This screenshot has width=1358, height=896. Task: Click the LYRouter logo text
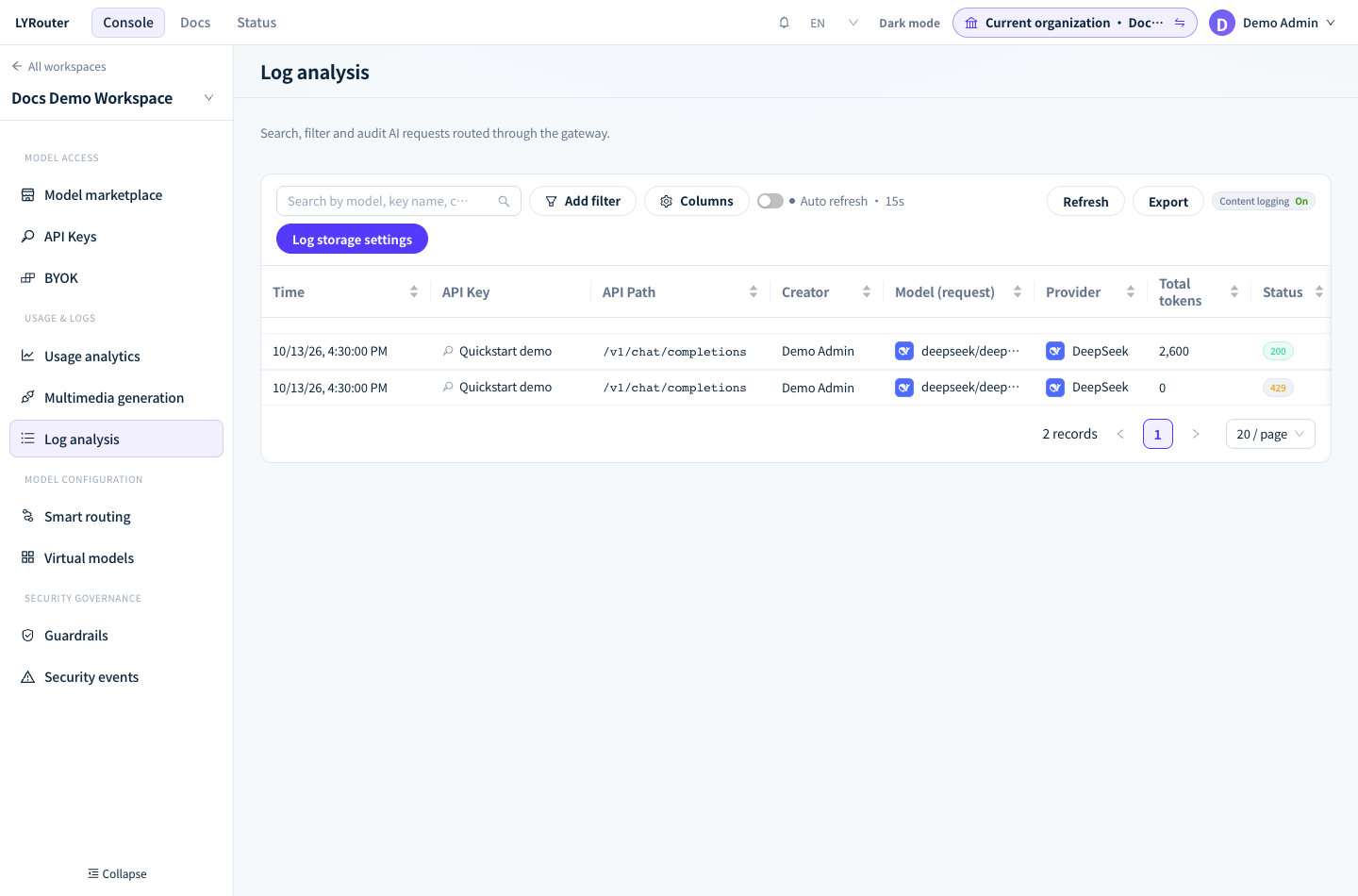pos(42,23)
